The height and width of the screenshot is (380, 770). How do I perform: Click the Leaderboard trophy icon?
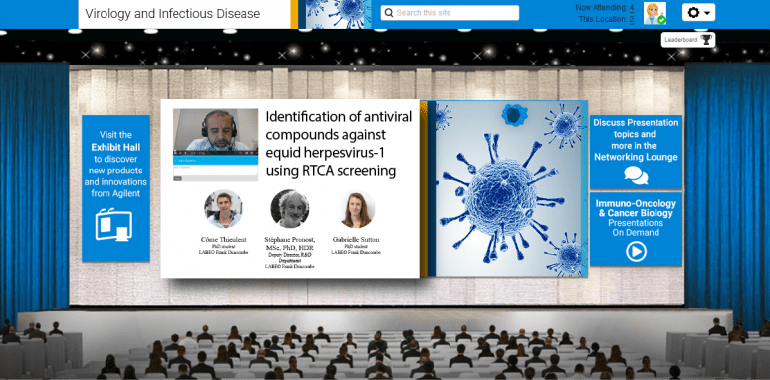[706, 40]
